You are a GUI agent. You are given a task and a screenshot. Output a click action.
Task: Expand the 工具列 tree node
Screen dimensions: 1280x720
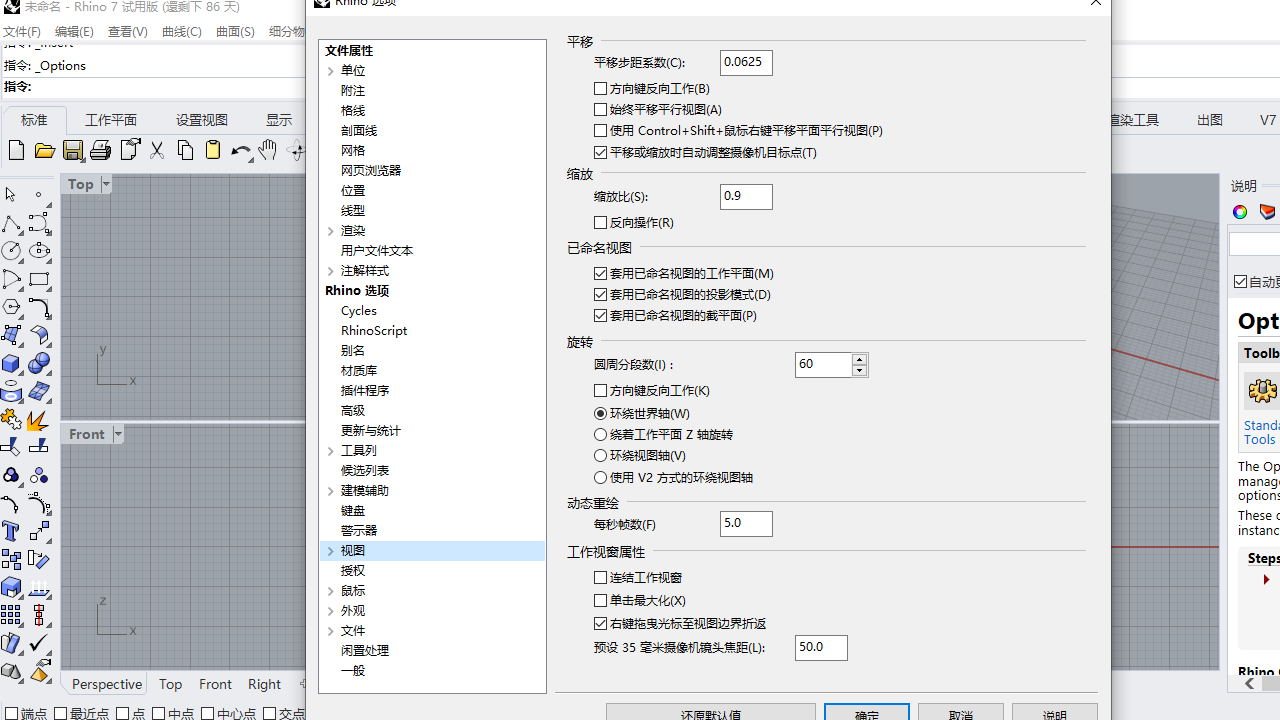331,451
